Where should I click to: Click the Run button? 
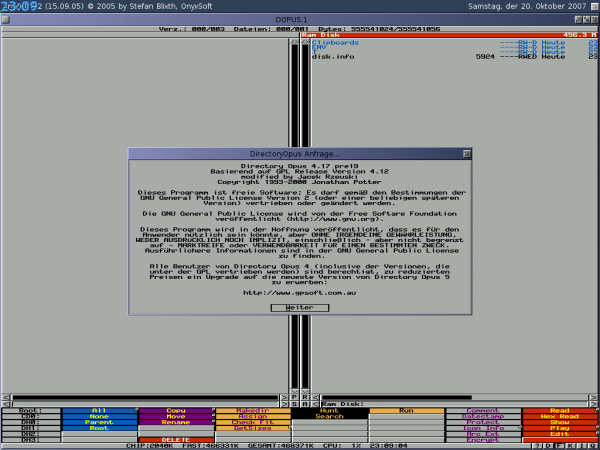coord(407,411)
